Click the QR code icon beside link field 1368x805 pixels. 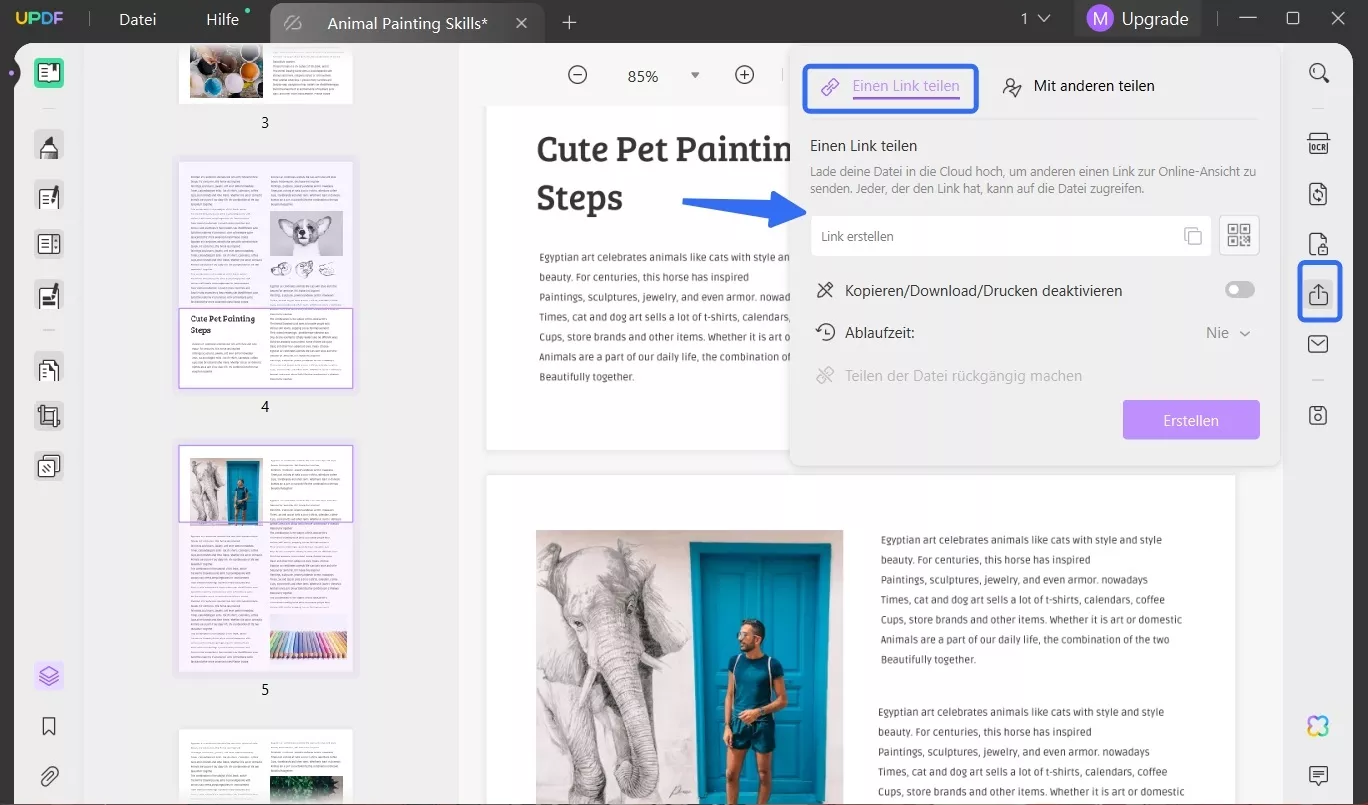(1239, 236)
